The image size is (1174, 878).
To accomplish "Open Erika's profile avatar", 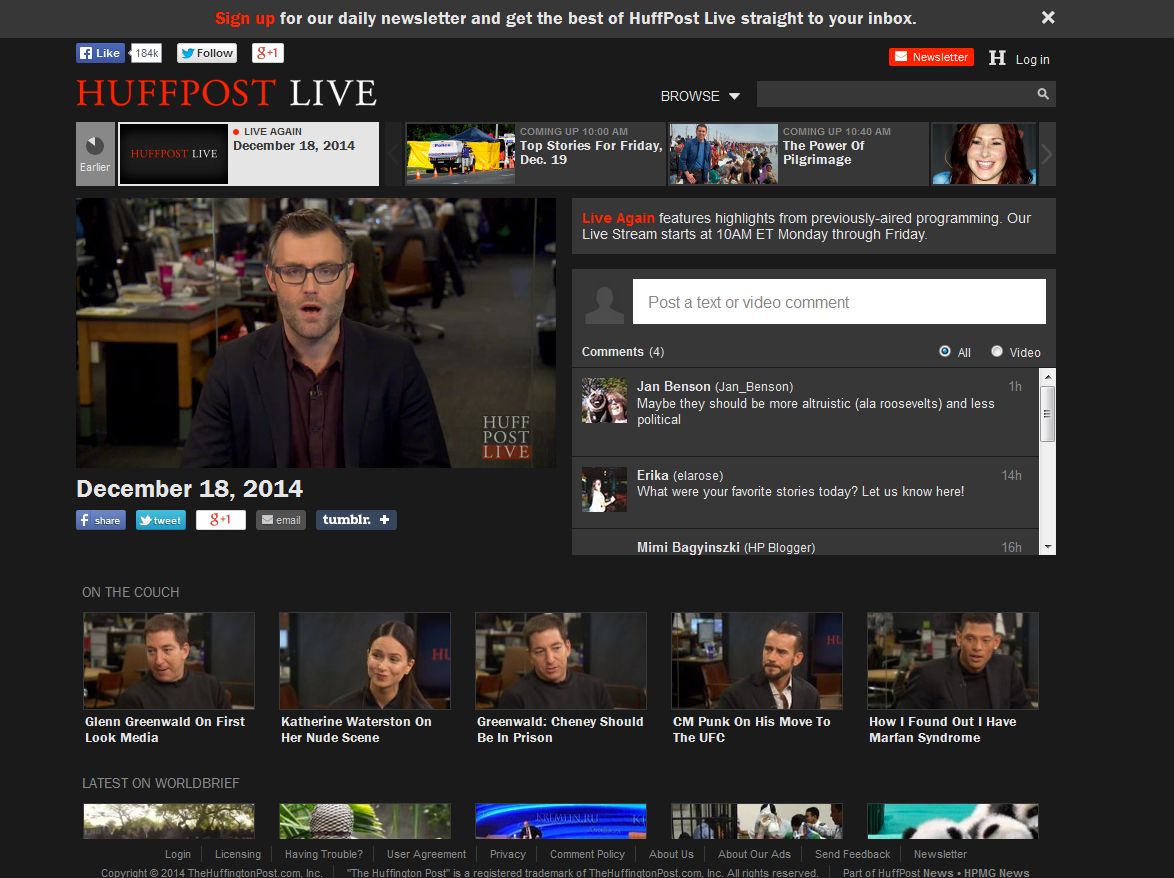I will [x=604, y=490].
